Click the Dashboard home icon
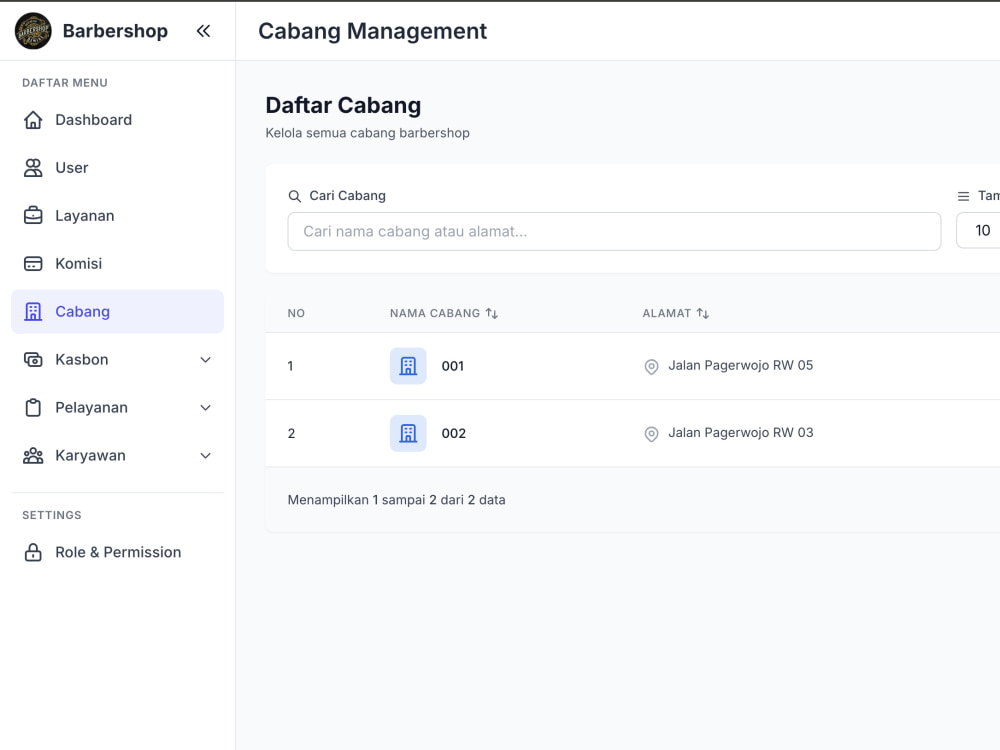This screenshot has width=1000, height=750. coord(33,120)
